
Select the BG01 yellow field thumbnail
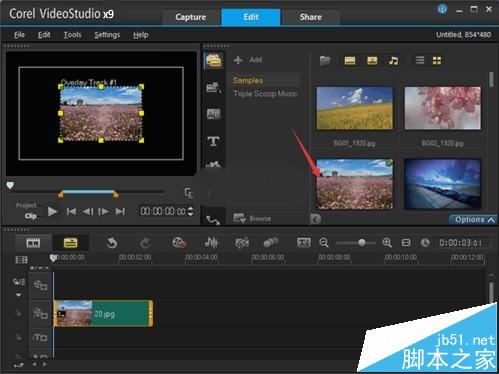click(x=354, y=108)
